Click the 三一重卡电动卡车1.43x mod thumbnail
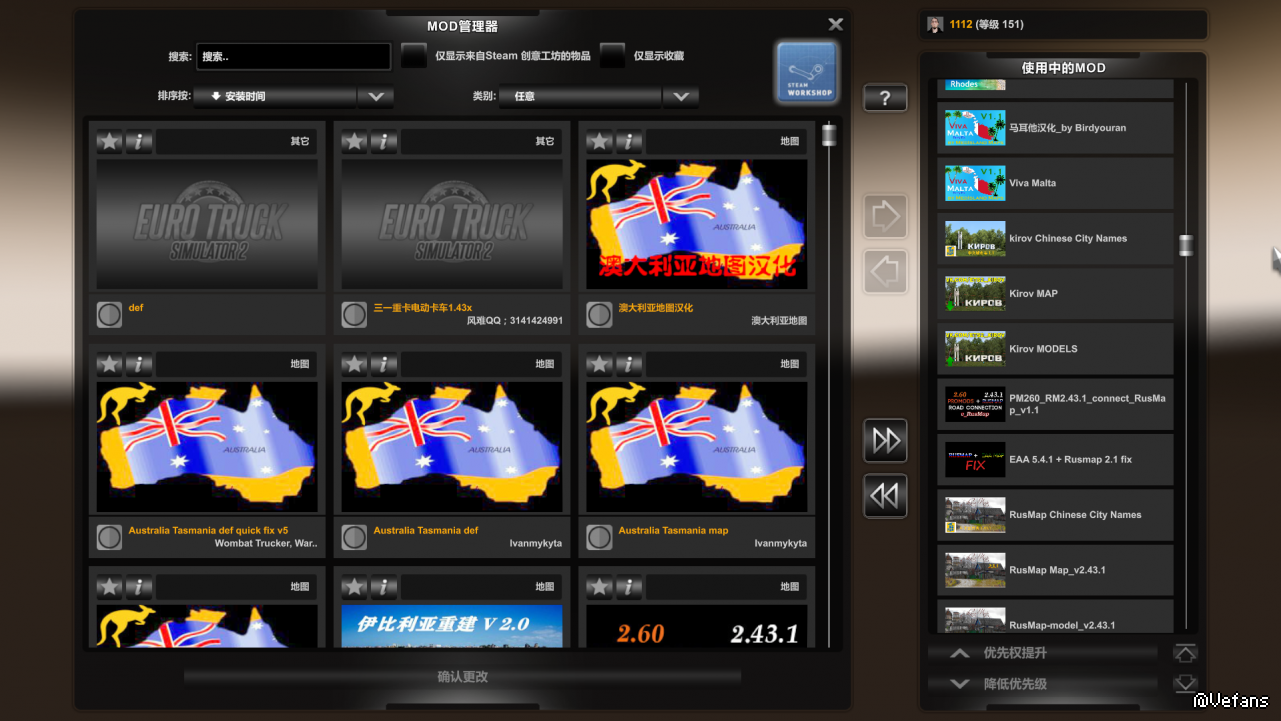The image size is (1281, 721). click(x=452, y=224)
